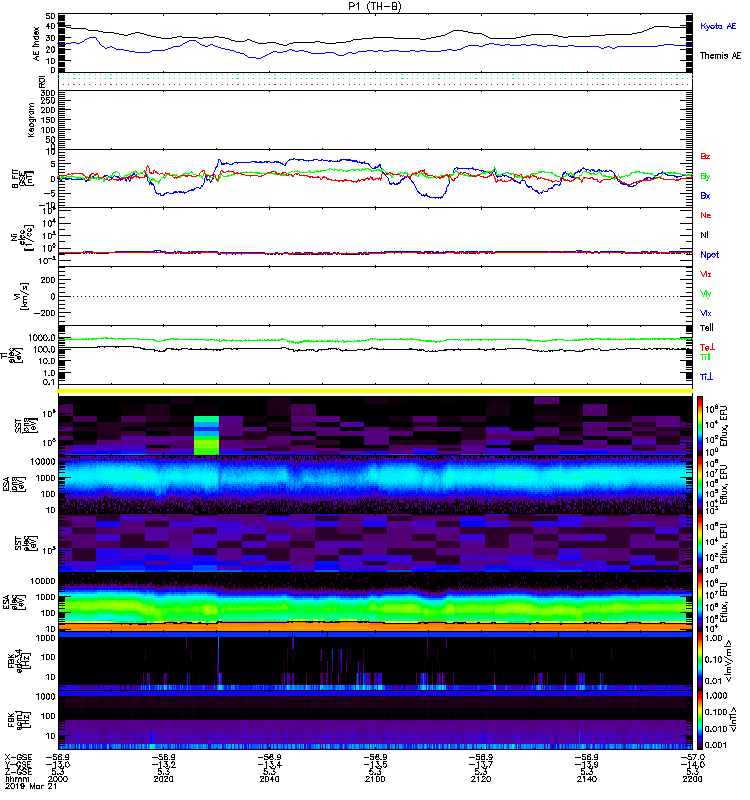Image resolution: width=750 pixels, height=800 pixels.
Task: Click the B_FIT GSE [nT] axis label
Action: [x=22, y=179]
